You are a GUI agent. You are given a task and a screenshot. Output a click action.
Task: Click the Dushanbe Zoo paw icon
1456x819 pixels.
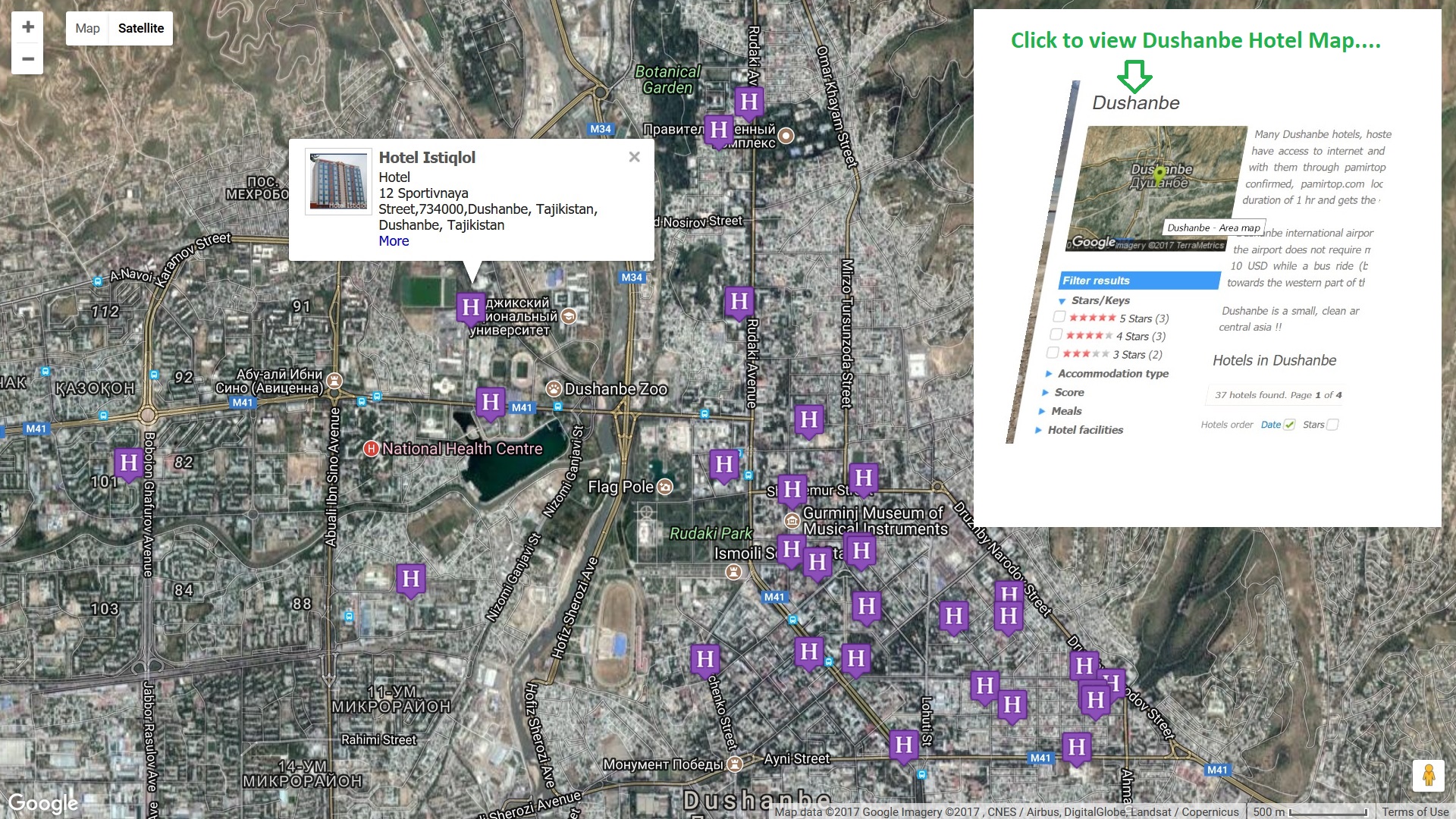[x=554, y=389]
